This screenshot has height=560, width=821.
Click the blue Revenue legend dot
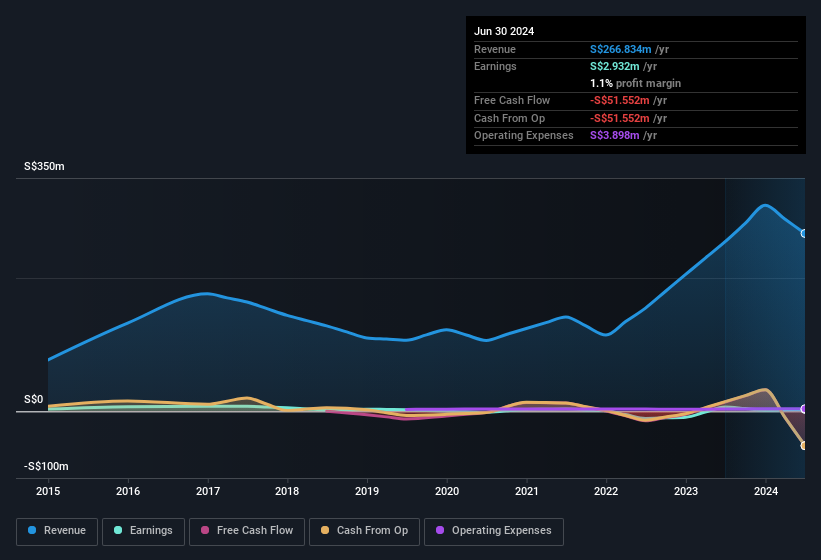click(x=32, y=530)
